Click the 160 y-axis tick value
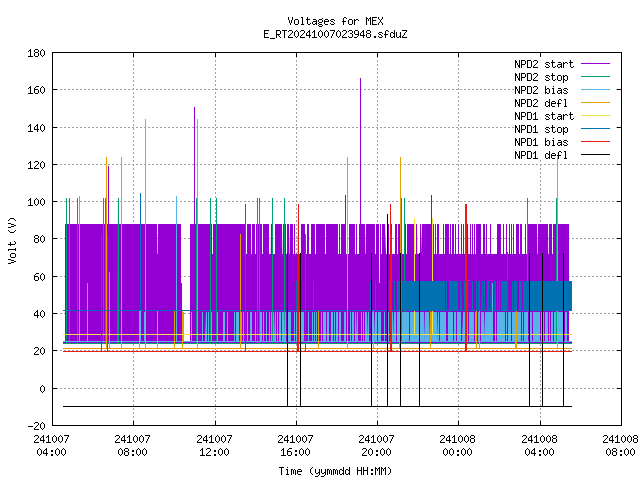 point(36,90)
